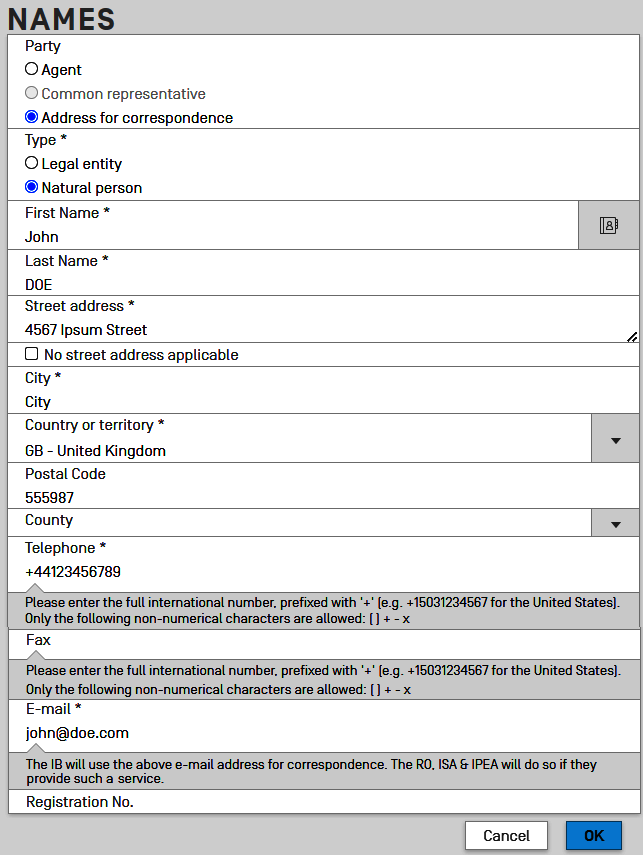643x855 pixels.
Task: Select Natural person type
Action: click(32, 187)
